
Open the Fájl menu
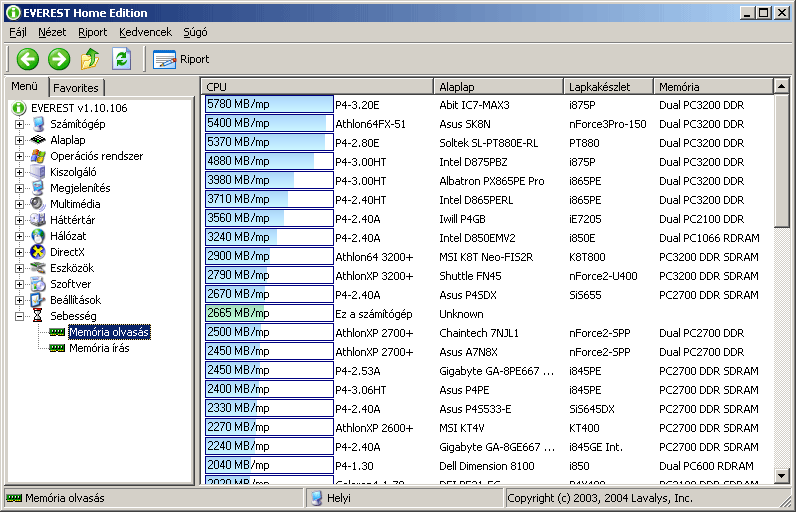click(18, 32)
